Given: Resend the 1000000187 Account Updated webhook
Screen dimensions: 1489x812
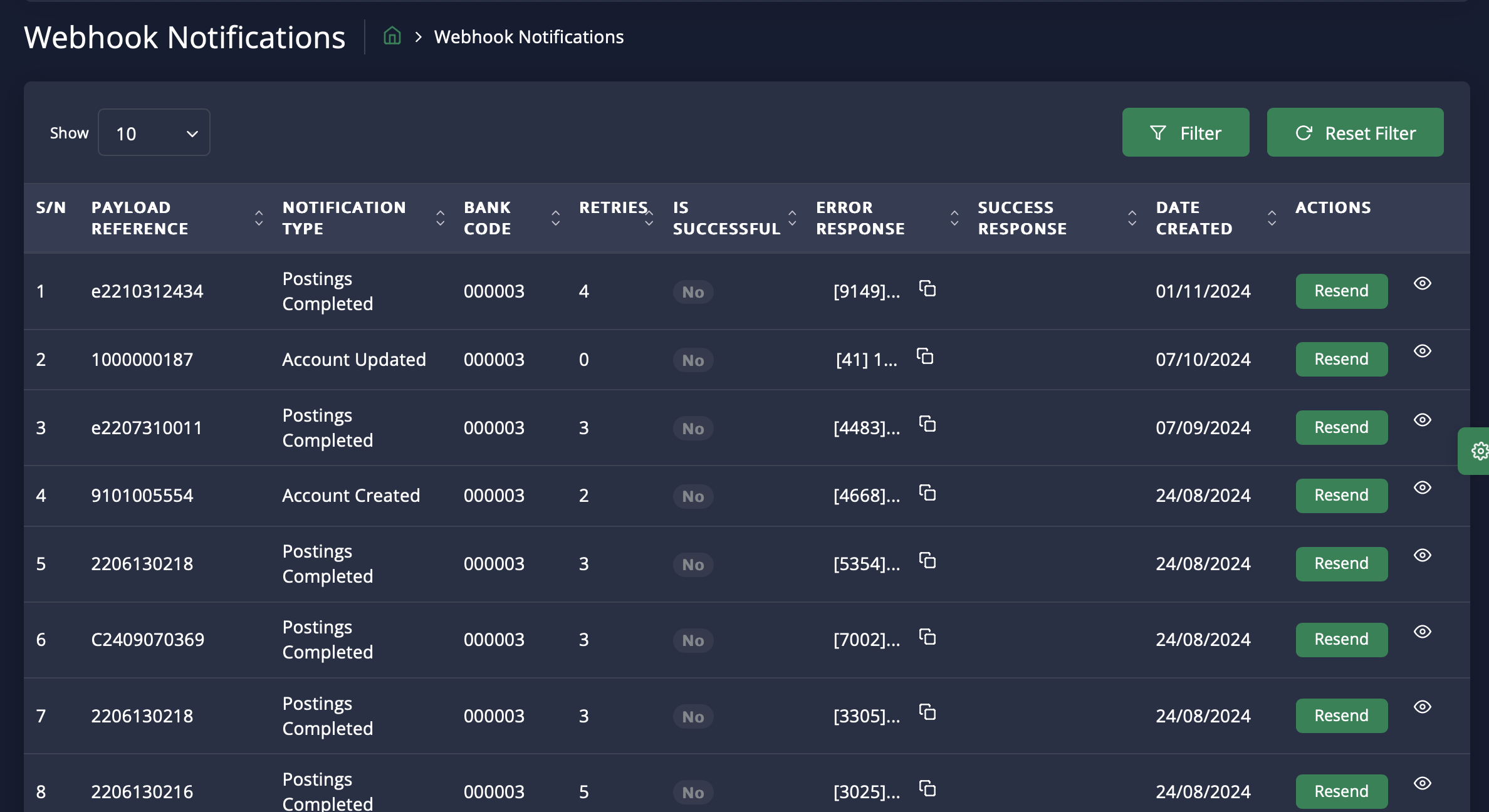Looking at the screenshot, I should (x=1341, y=360).
